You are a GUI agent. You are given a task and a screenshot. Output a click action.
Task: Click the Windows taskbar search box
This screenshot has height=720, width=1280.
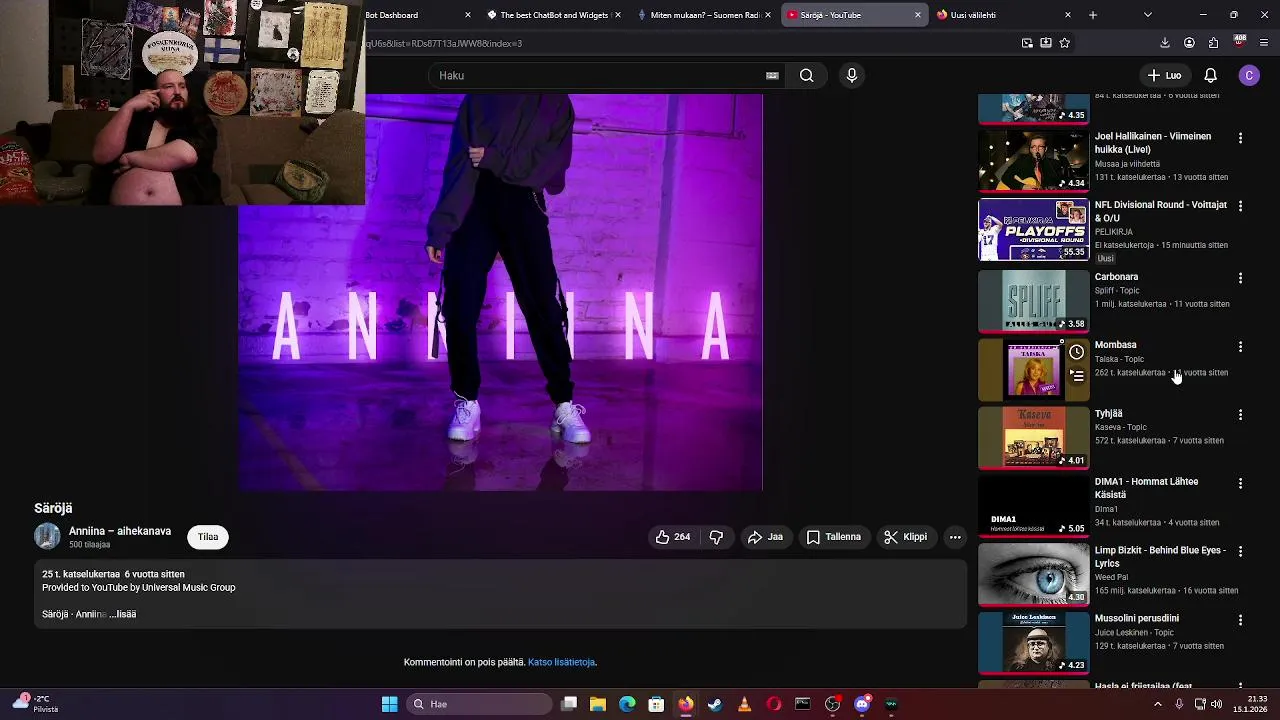coord(481,704)
